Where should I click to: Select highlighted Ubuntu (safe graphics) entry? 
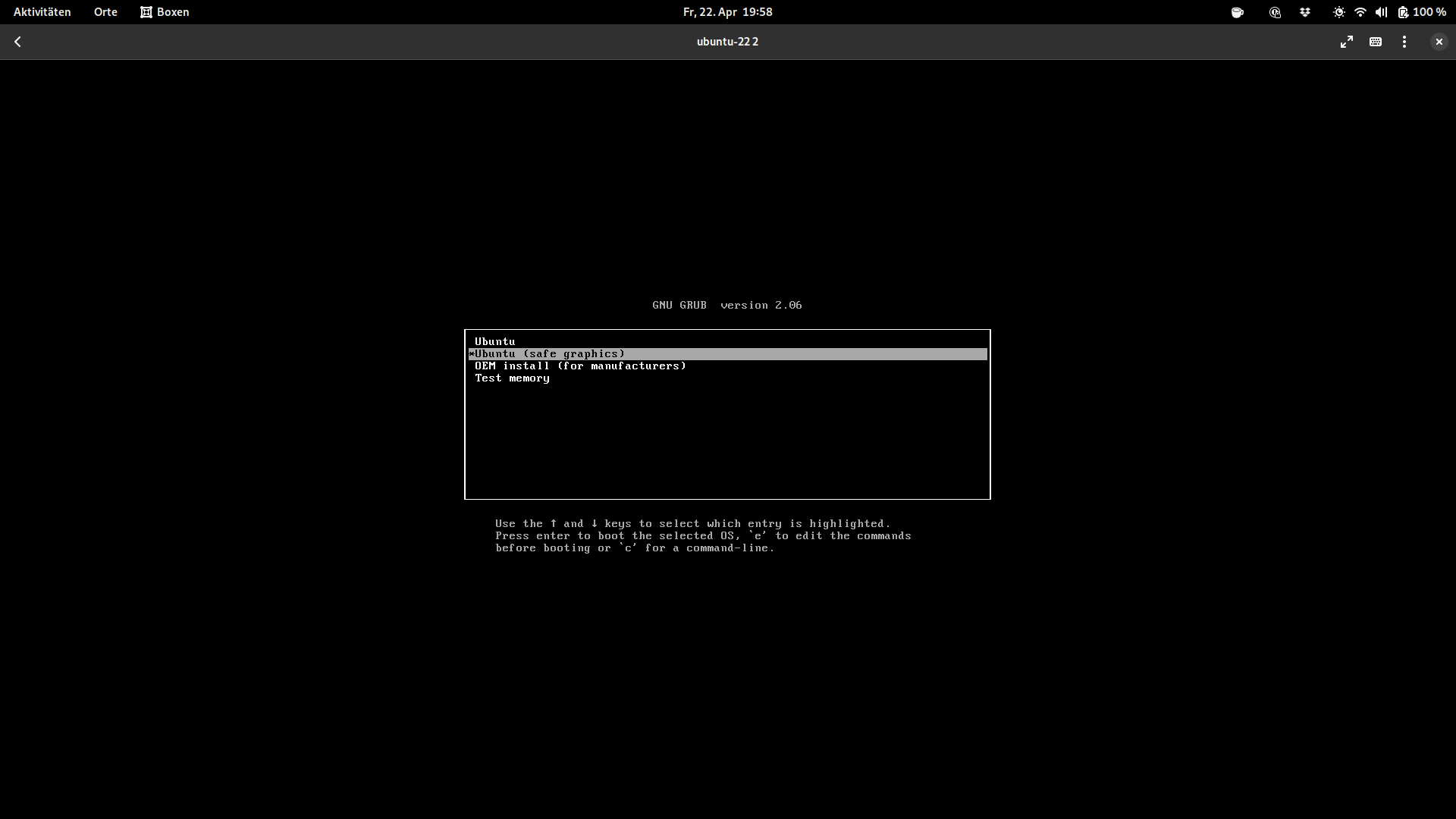550,354
